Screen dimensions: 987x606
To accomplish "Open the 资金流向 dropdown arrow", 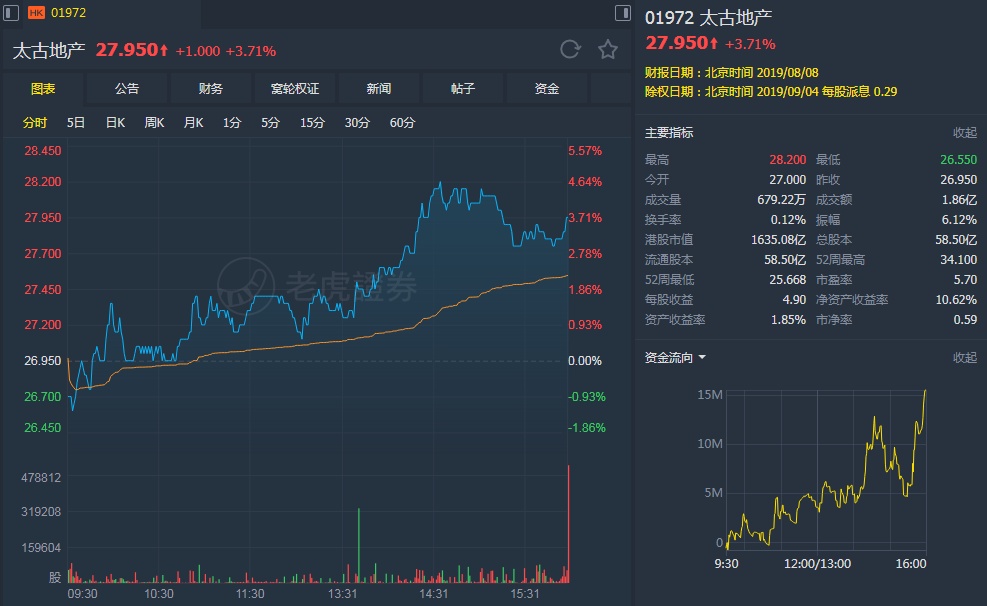I will 703,358.
